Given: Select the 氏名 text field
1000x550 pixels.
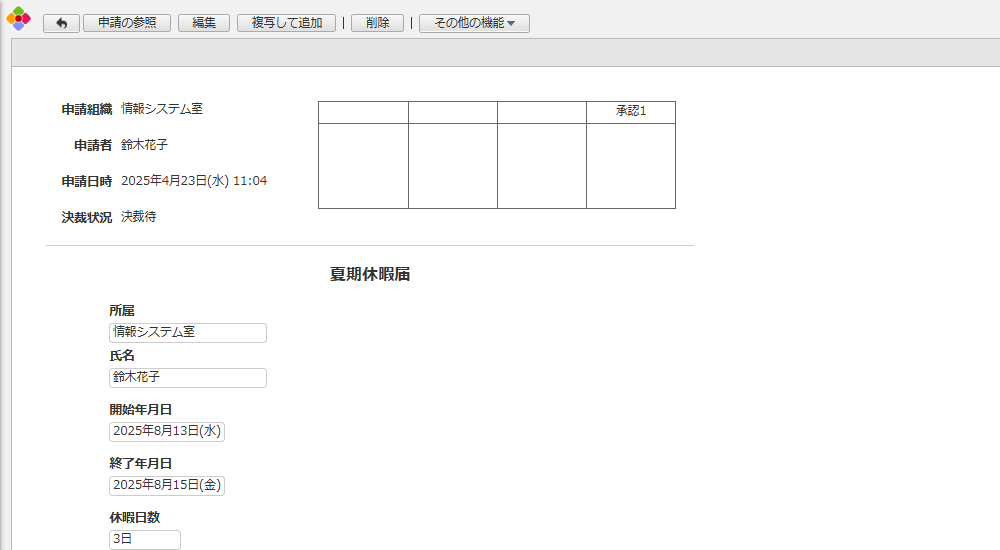Looking at the screenshot, I should [188, 378].
